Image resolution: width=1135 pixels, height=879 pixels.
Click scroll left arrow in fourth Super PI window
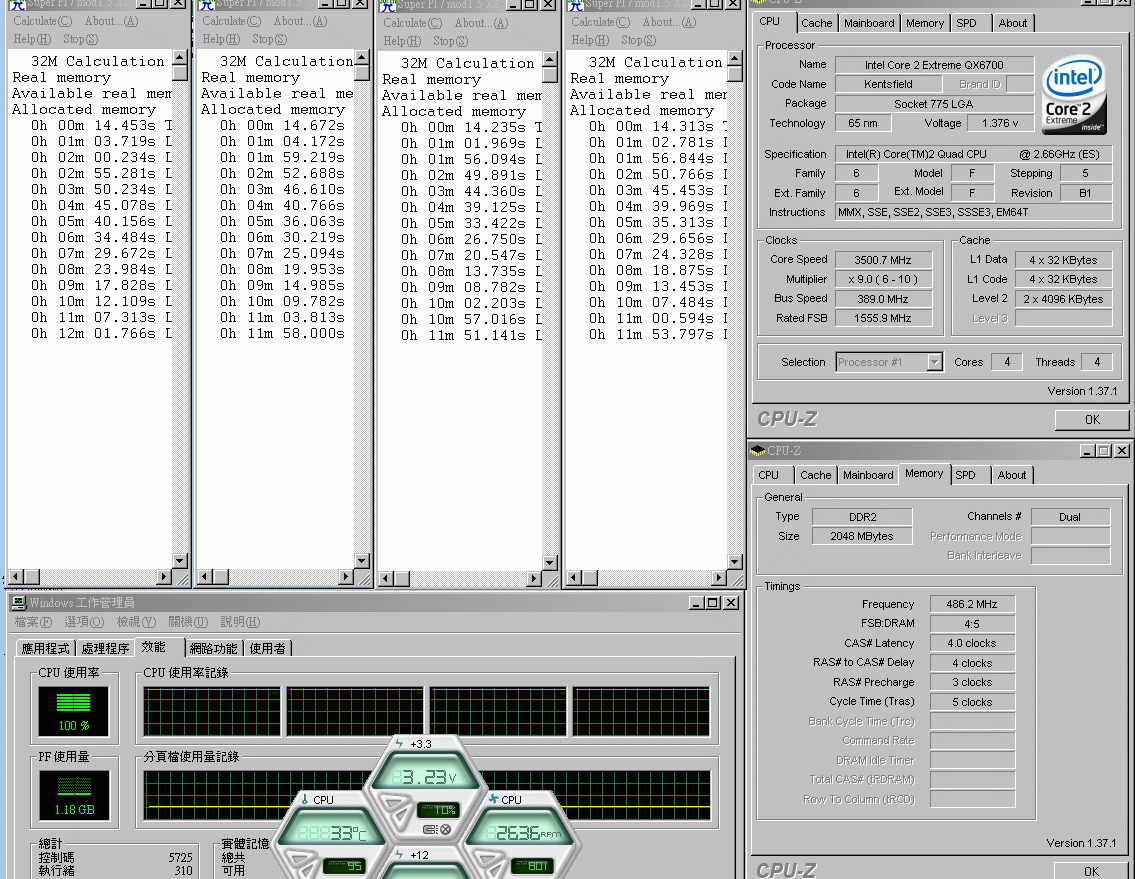pos(574,577)
